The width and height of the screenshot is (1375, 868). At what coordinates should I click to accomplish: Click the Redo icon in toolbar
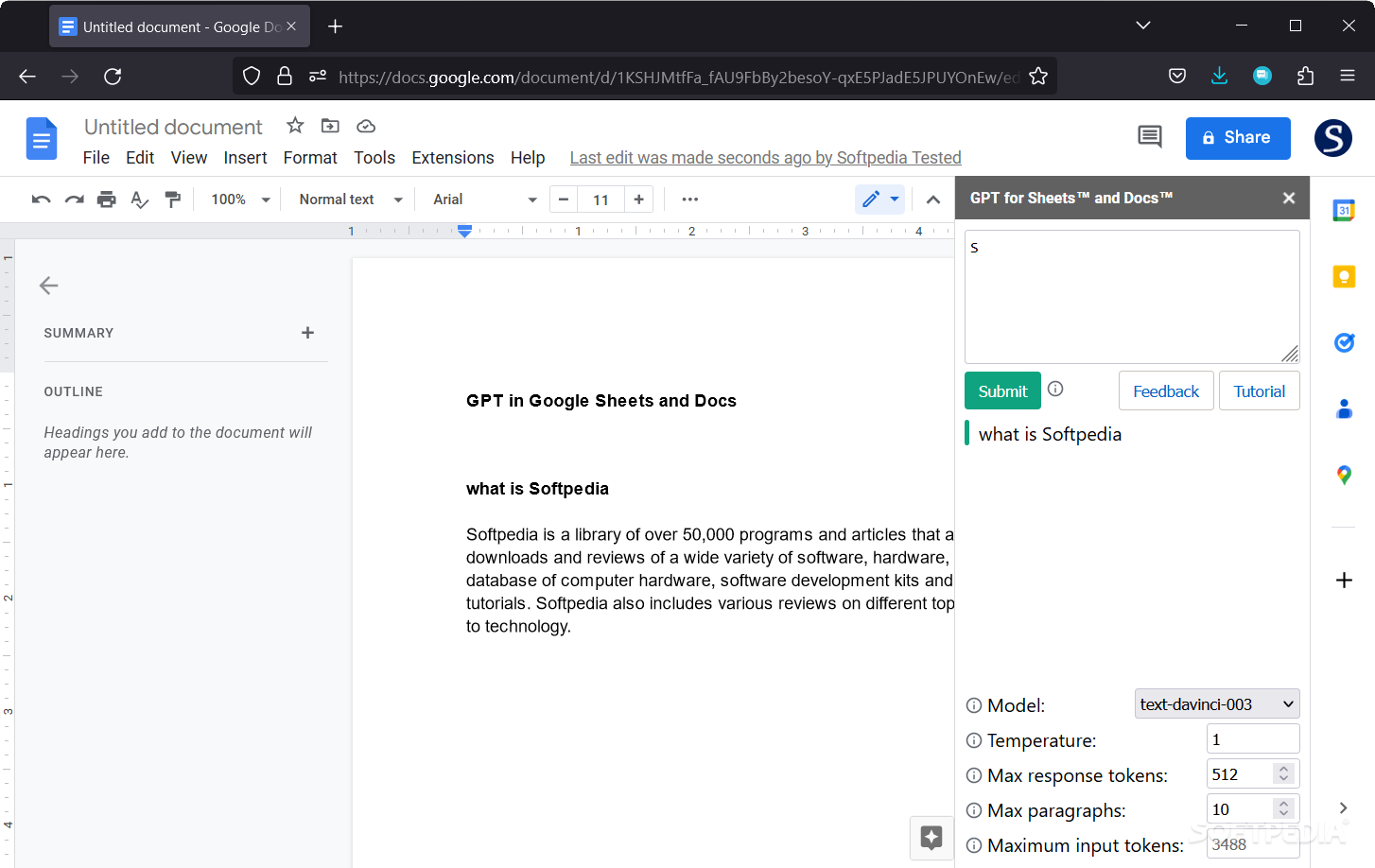(x=74, y=200)
